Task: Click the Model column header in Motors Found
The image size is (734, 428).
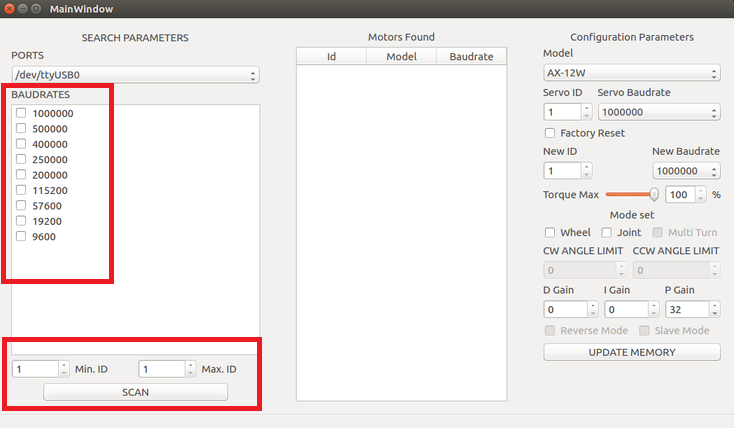Action: (401, 57)
